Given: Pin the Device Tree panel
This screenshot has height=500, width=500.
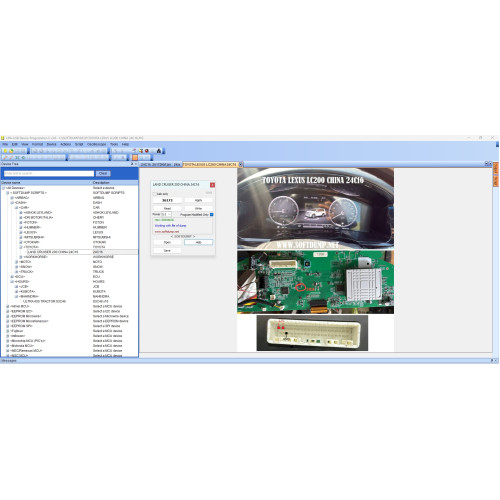Looking at the screenshot, I should pos(132,164).
